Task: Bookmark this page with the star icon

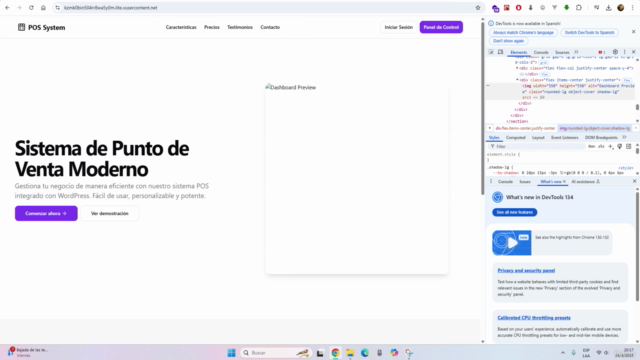Action: click(x=478, y=8)
